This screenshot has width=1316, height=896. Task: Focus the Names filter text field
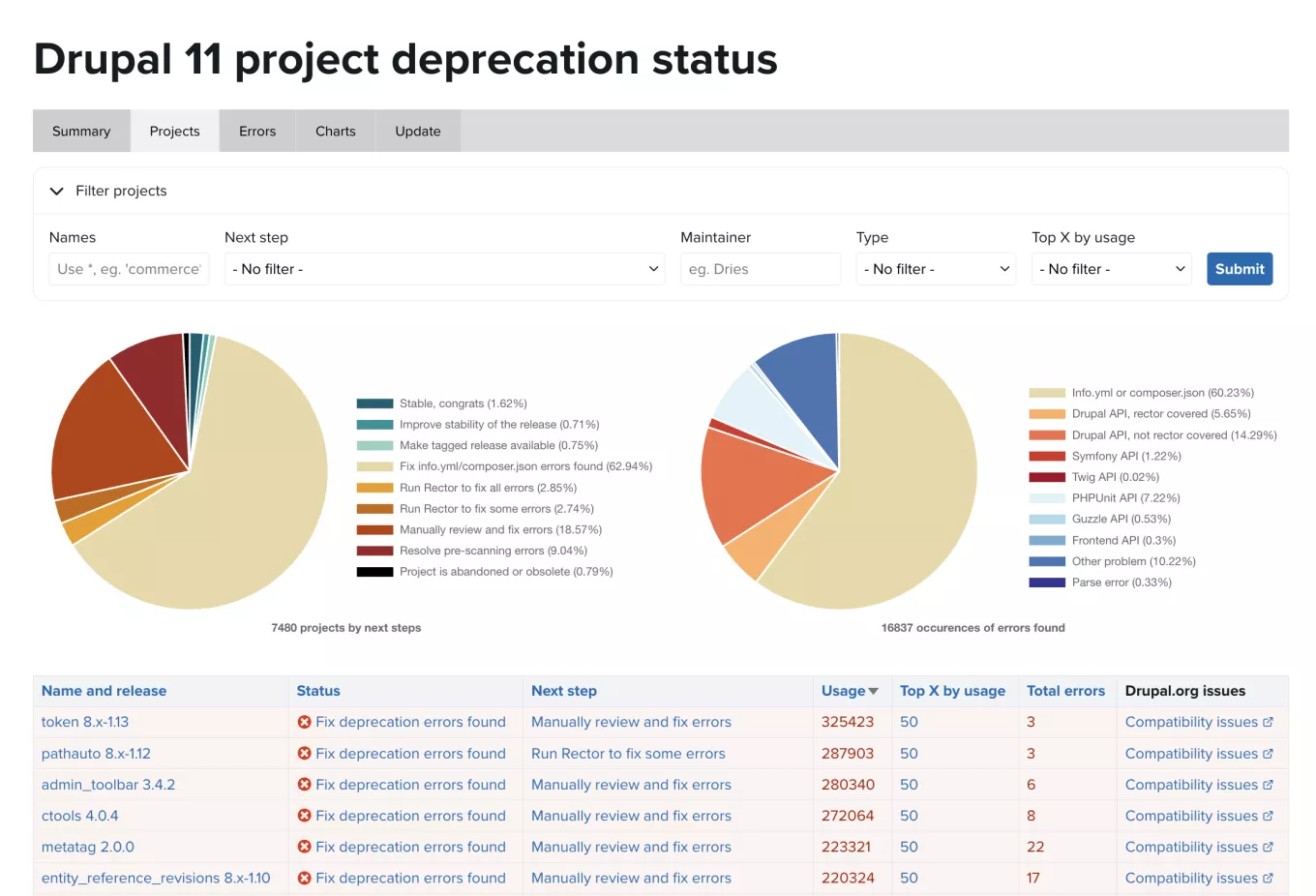click(x=129, y=269)
